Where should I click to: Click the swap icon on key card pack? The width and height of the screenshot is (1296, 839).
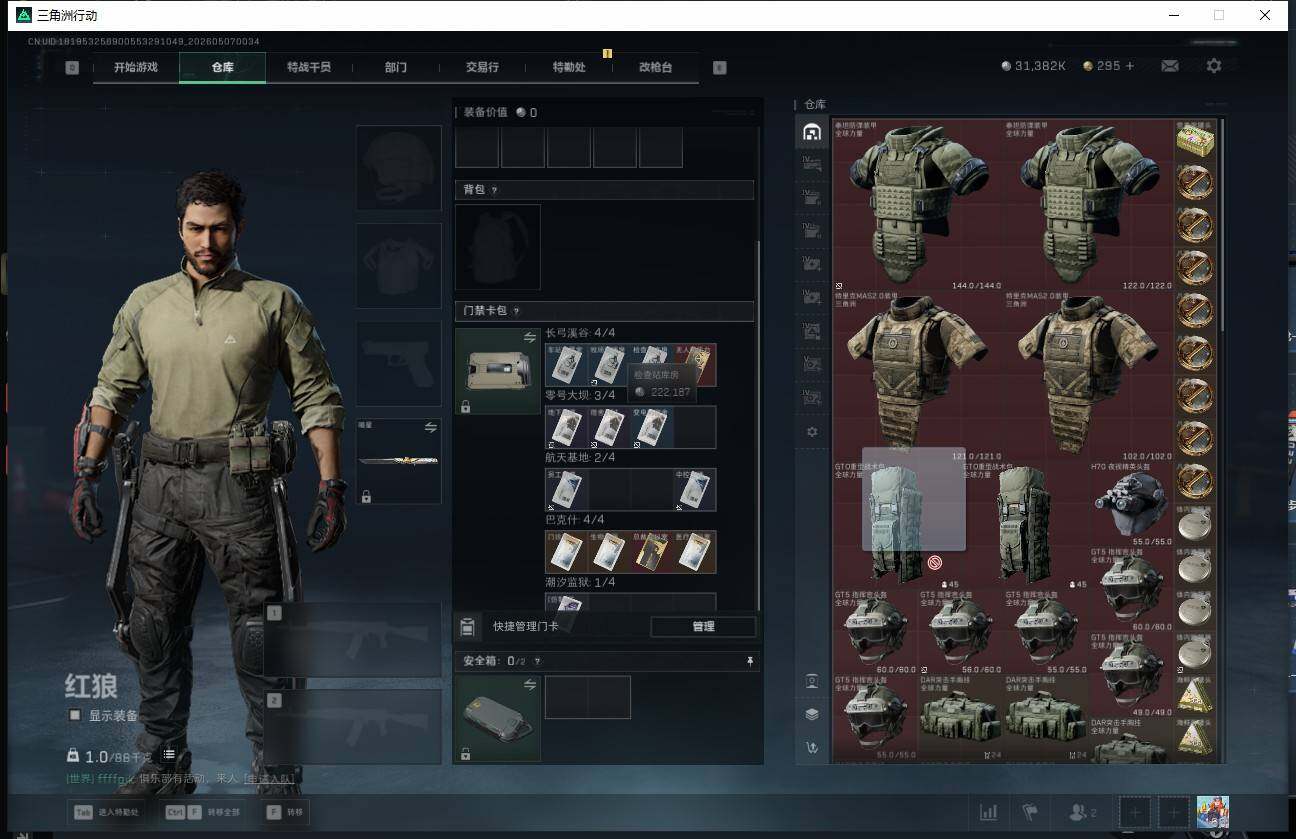click(530, 338)
